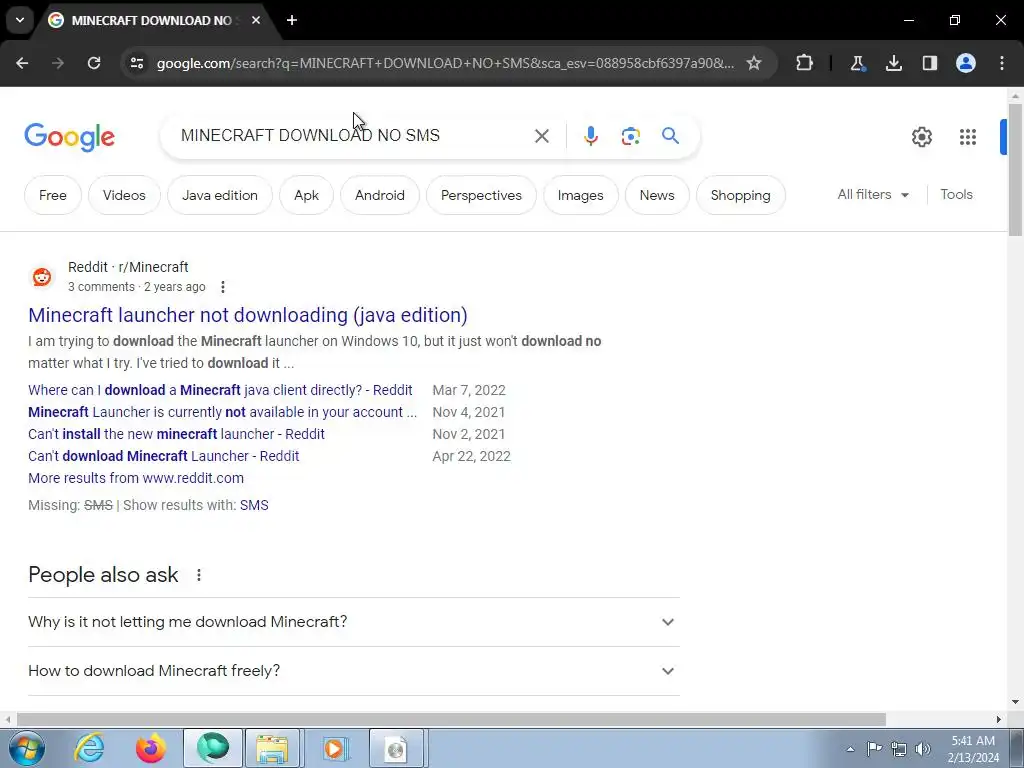The height and width of the screenshot is (768, 1024).
Task: Click the Reddit result favicon
Action: click(x=42, y=277)
